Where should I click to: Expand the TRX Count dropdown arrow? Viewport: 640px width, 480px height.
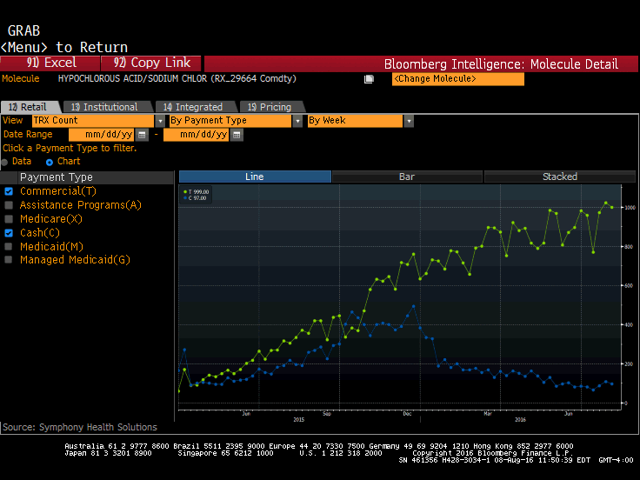(160, 121)
